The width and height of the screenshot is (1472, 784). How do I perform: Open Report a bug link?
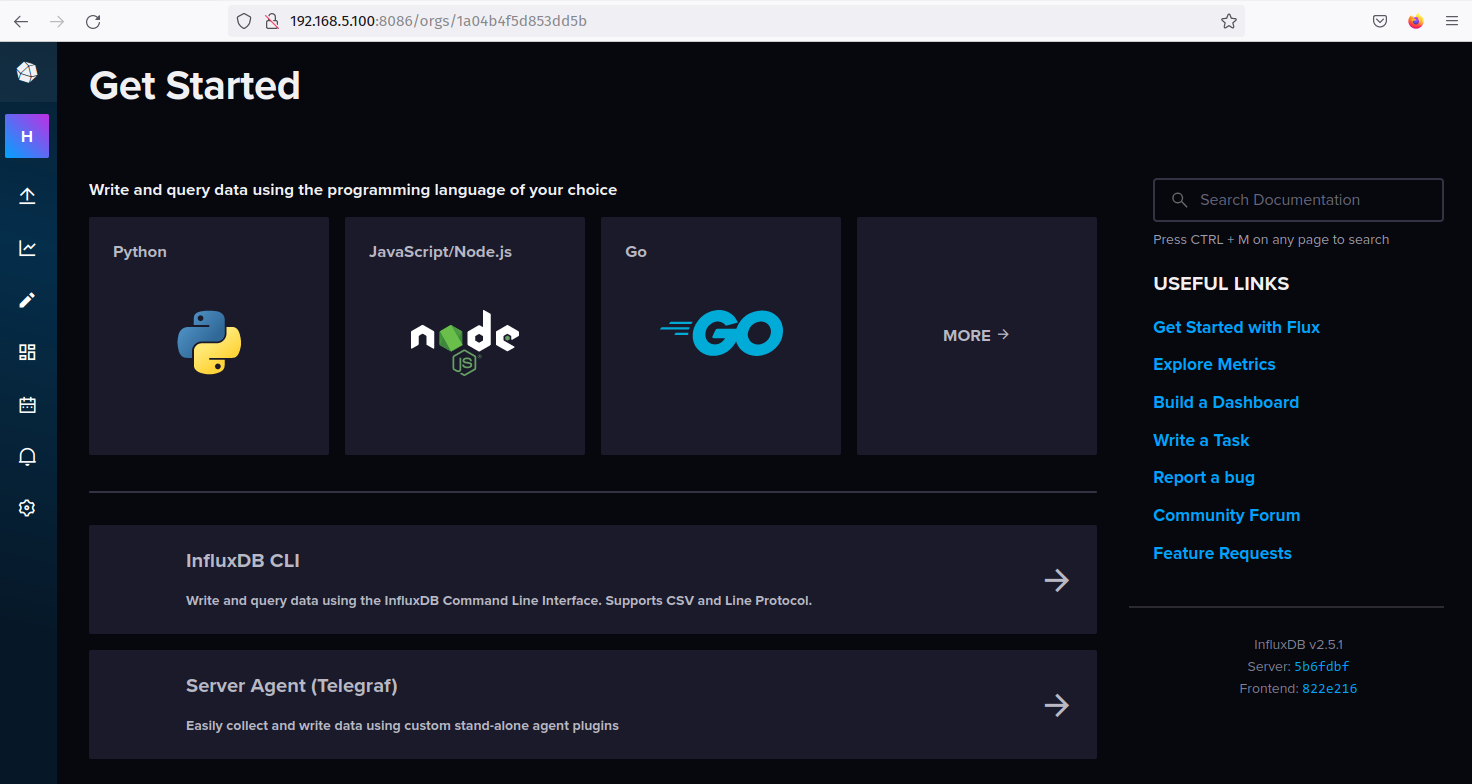click(1204, 477)
